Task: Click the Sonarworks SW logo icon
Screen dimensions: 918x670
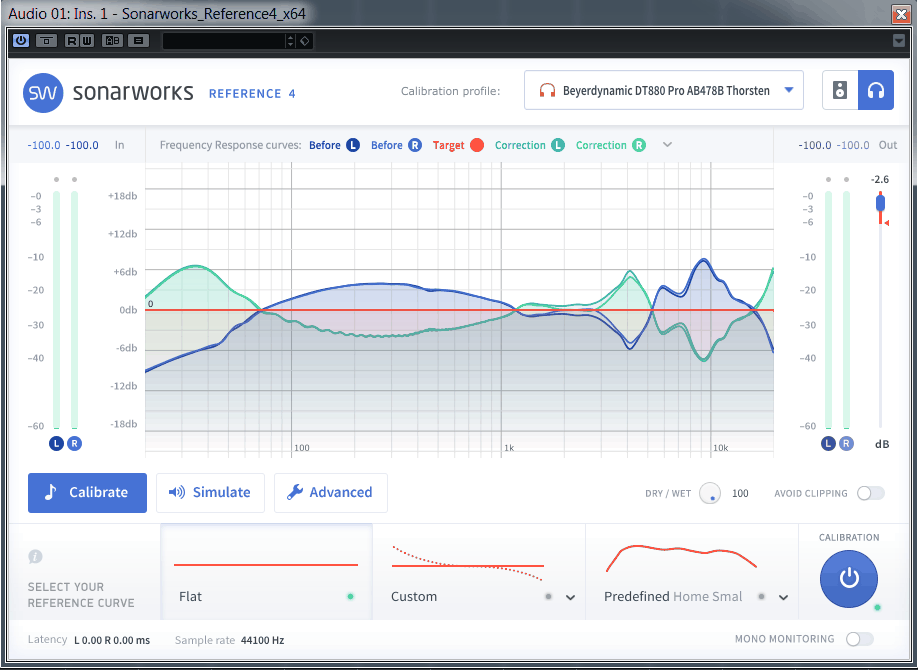Action: [x=43, y=93]
